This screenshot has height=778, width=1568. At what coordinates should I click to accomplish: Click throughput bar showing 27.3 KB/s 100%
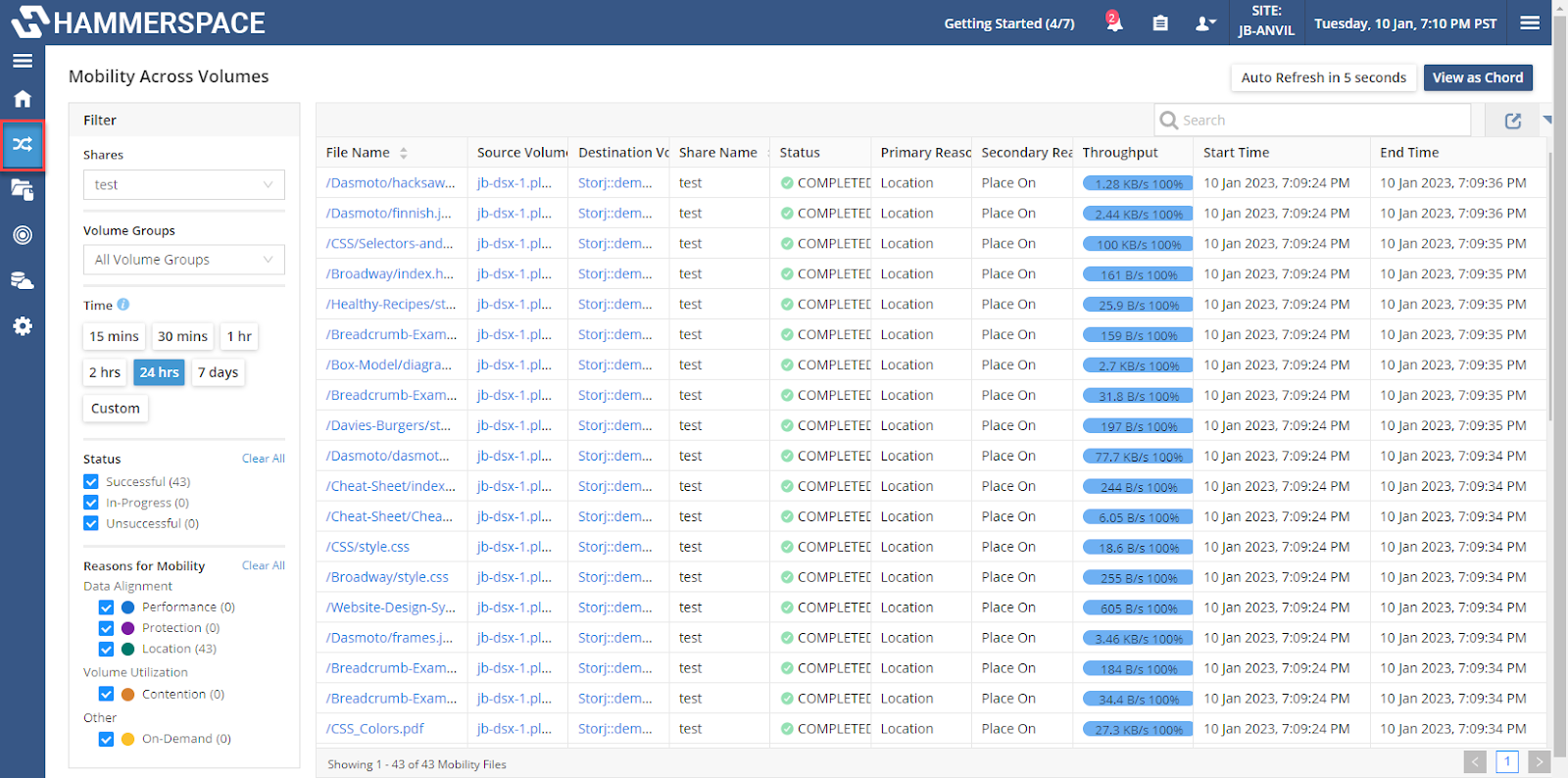click(x=1138, y=730)
